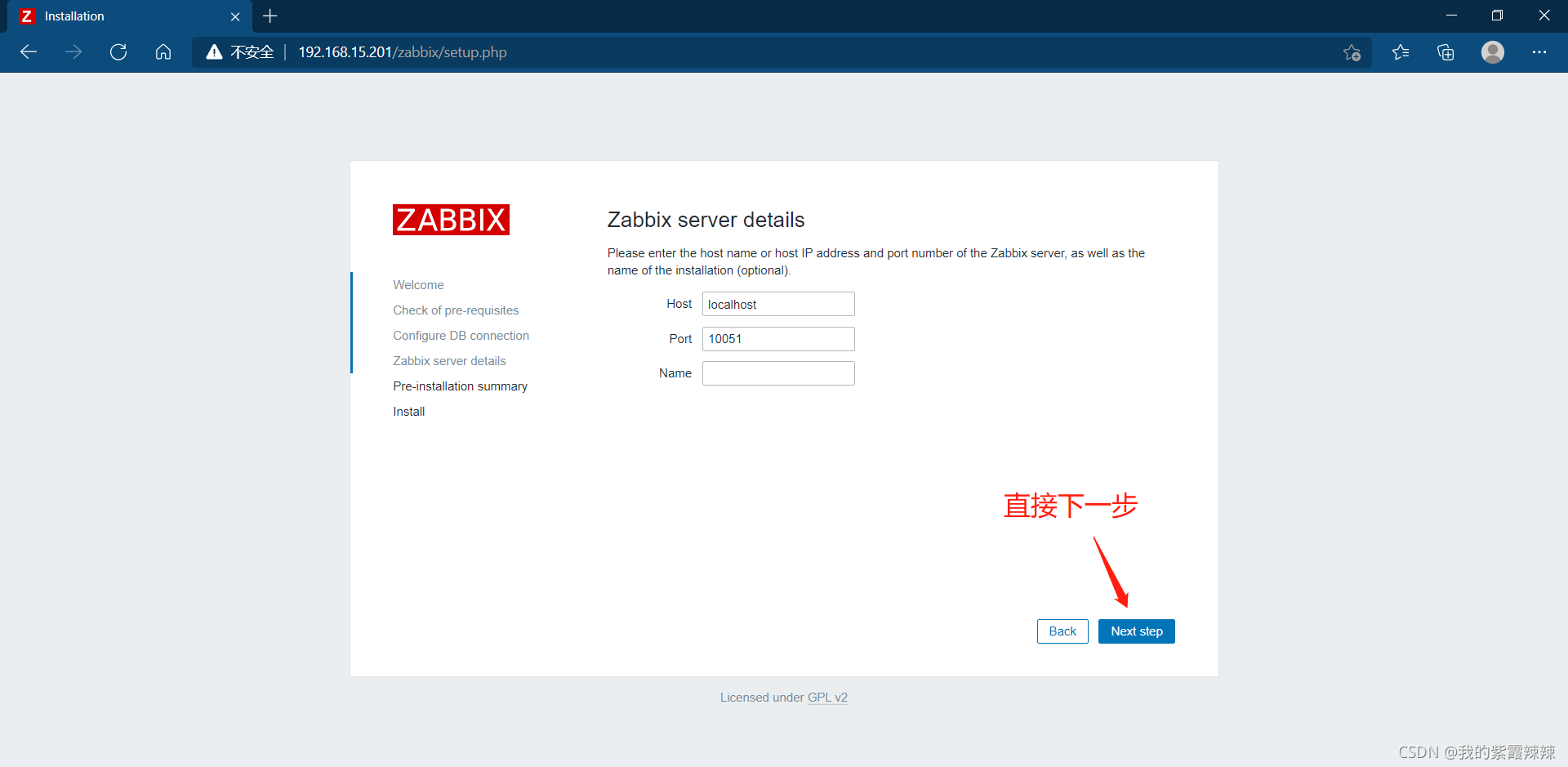Click the address bar URL
Screen dimensions: 1568x767
pos(403,52)
